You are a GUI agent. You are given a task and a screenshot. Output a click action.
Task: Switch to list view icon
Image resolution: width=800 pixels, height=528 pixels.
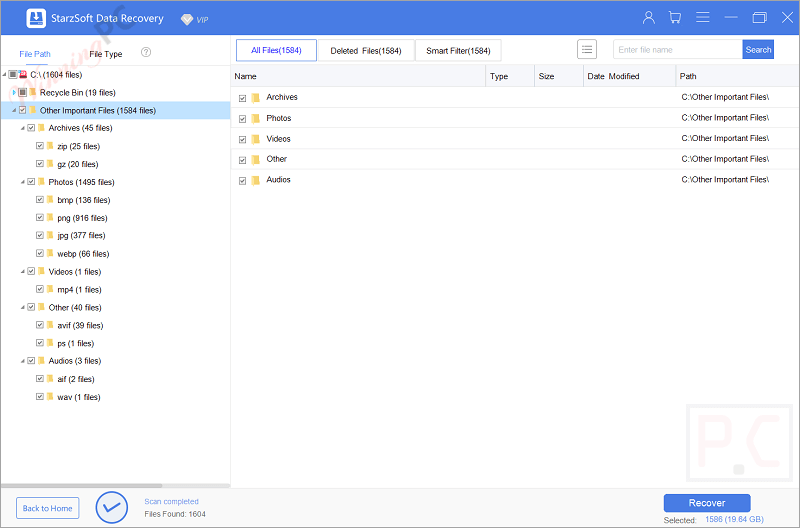587,49
